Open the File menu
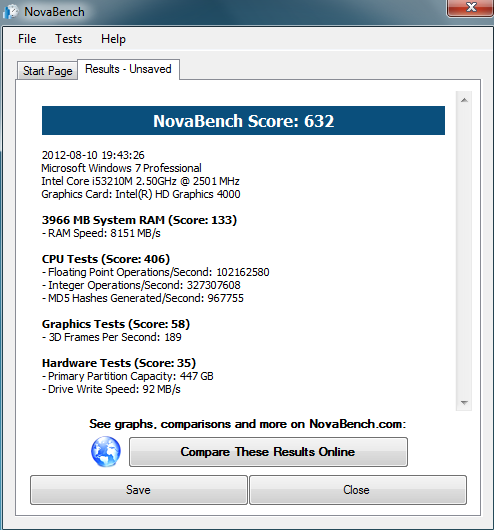This screenshot has height=530, width=494. pos(27,39)
